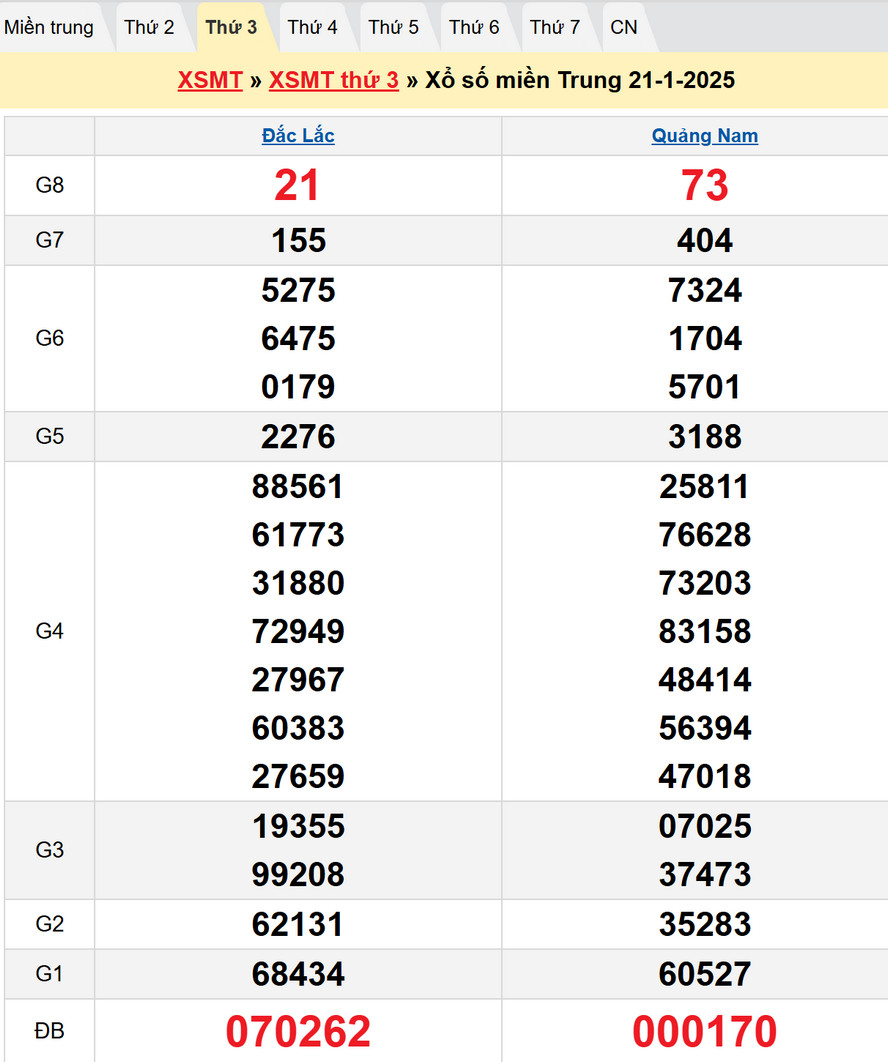The height and width of the screenshot is (1062, 888).
Task: Select the red G8 number 21
Action: pyautogui.click(x=297, y=185)
